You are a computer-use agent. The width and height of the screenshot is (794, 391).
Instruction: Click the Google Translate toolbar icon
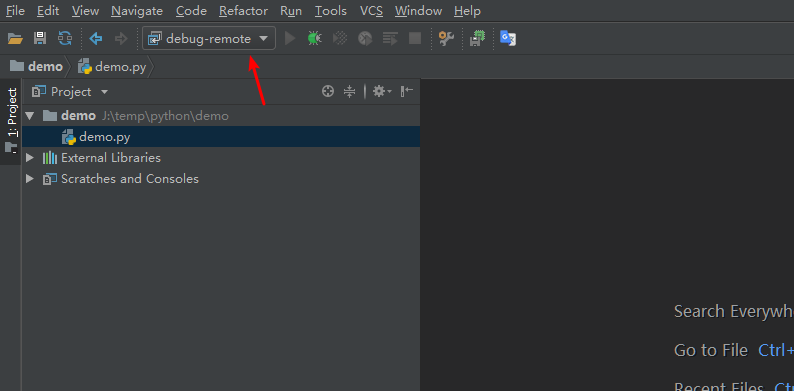pos(508,38)
